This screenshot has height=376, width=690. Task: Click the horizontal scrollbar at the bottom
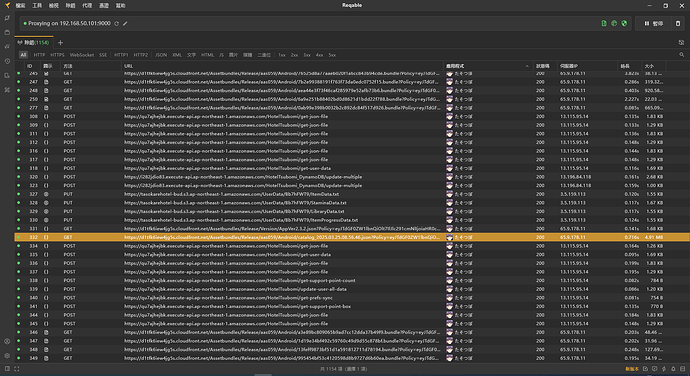click(x=263, y=375)
